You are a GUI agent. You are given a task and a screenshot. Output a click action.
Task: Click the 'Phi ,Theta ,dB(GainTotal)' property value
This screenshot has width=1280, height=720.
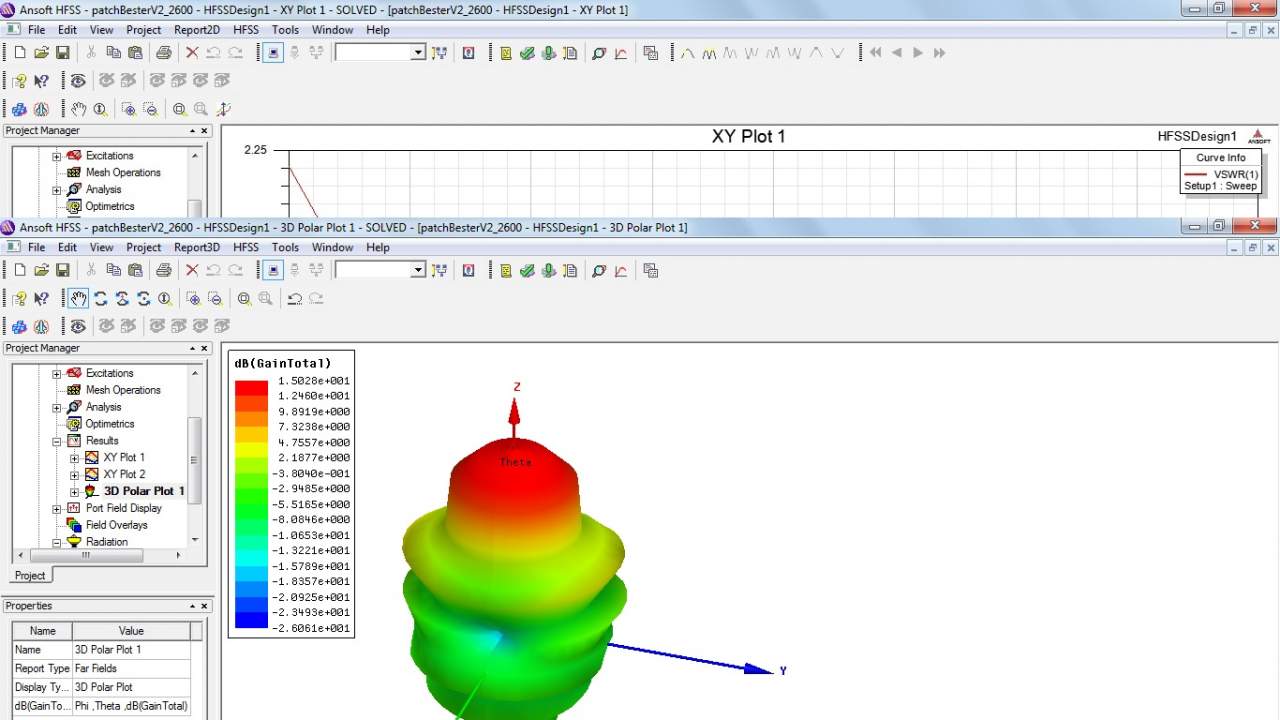(131, 706)
